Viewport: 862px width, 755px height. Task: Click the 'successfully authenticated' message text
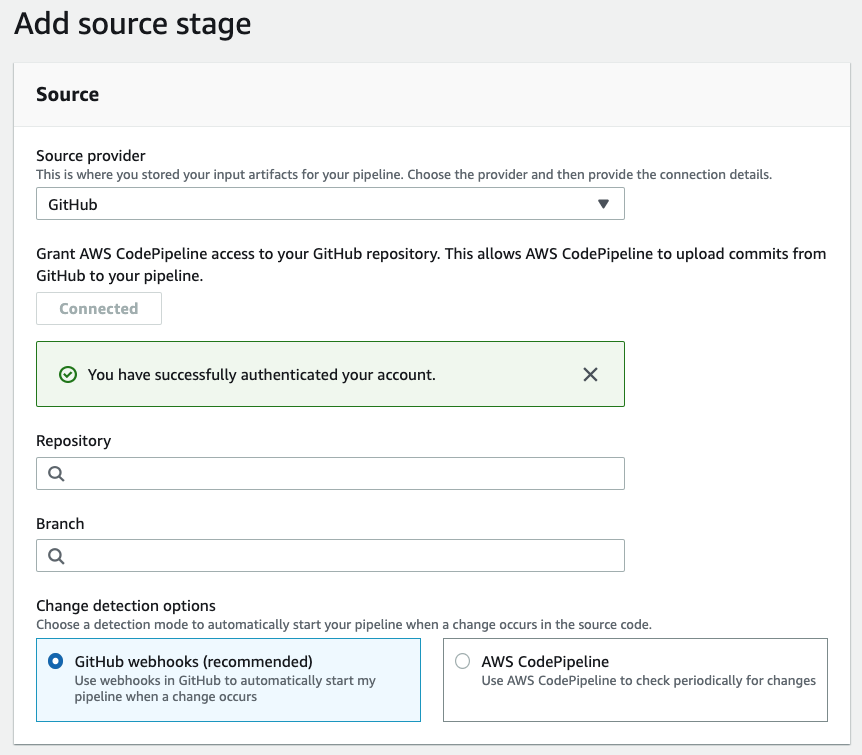click(x=262, y=375)
